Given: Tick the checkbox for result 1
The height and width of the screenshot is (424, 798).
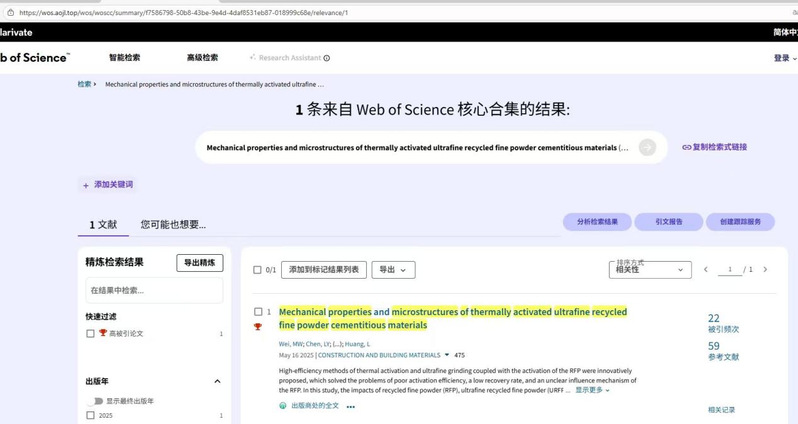Looking at the screenshot, I should tap(258, 312).
